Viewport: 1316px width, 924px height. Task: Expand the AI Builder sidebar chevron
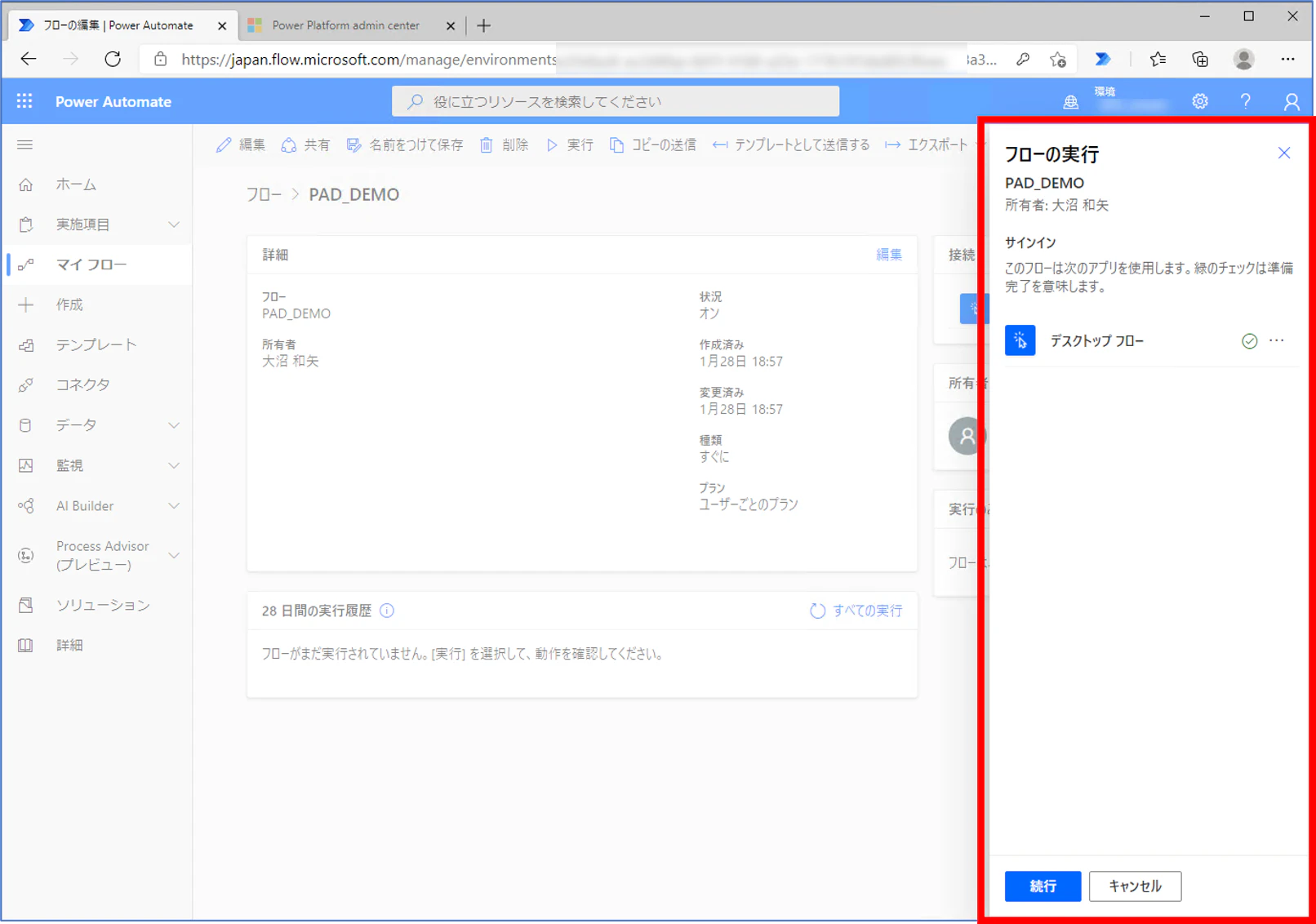coord(174,506)
